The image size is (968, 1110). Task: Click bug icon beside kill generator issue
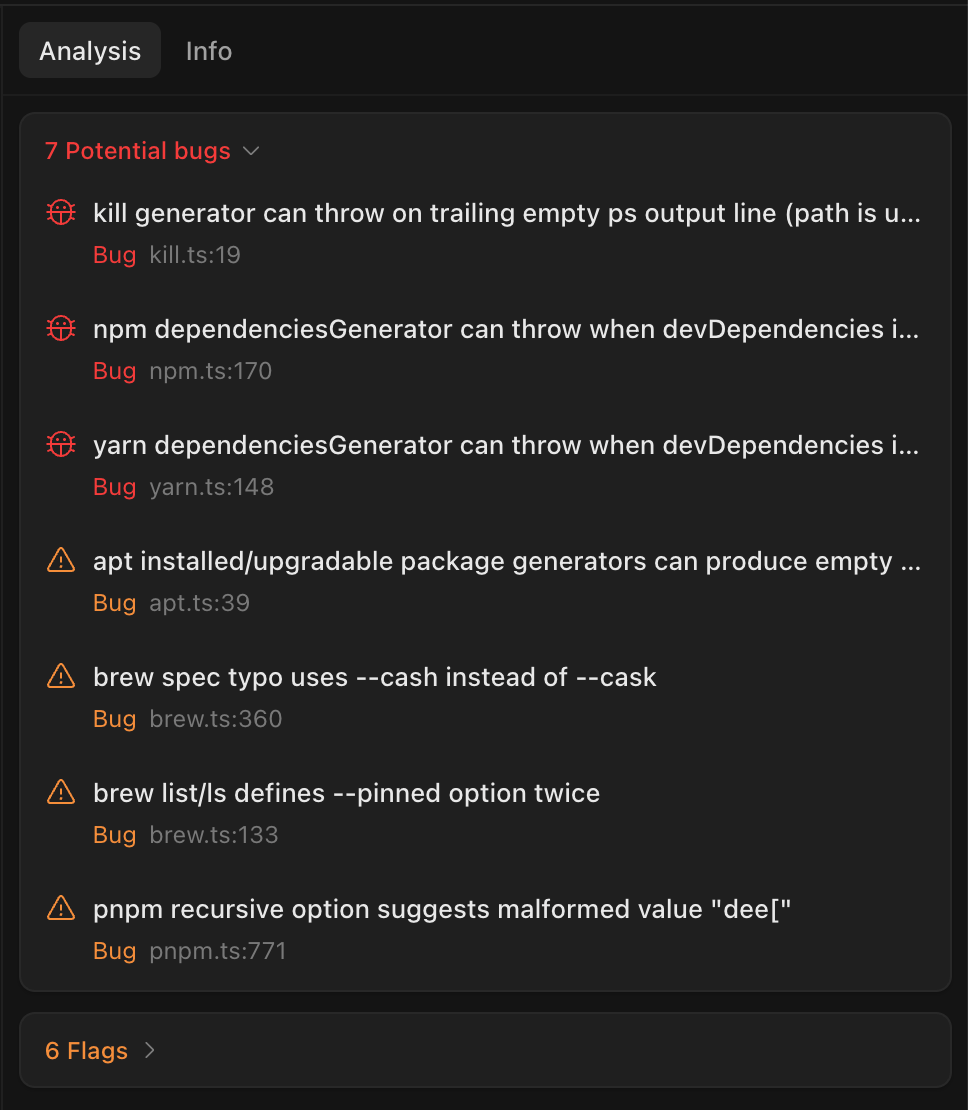pyautogui.click(x=61, y=212)
